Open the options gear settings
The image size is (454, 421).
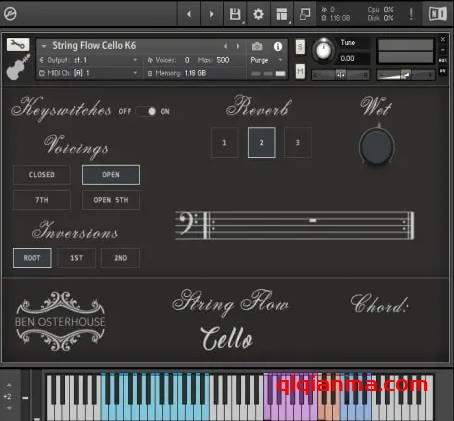pyautogui.click(x=258, y=14)
